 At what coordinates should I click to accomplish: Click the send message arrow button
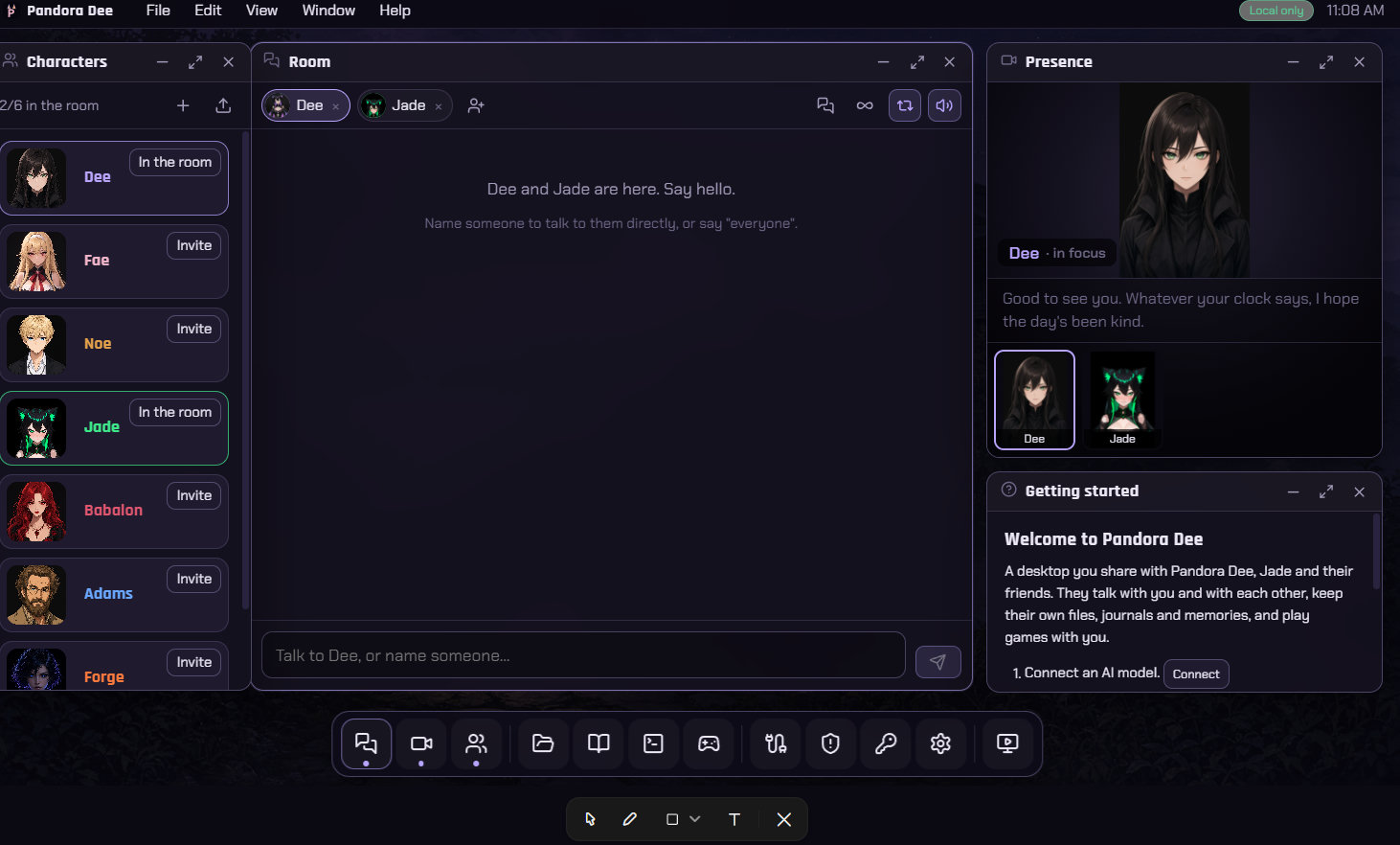pos(938,662)
